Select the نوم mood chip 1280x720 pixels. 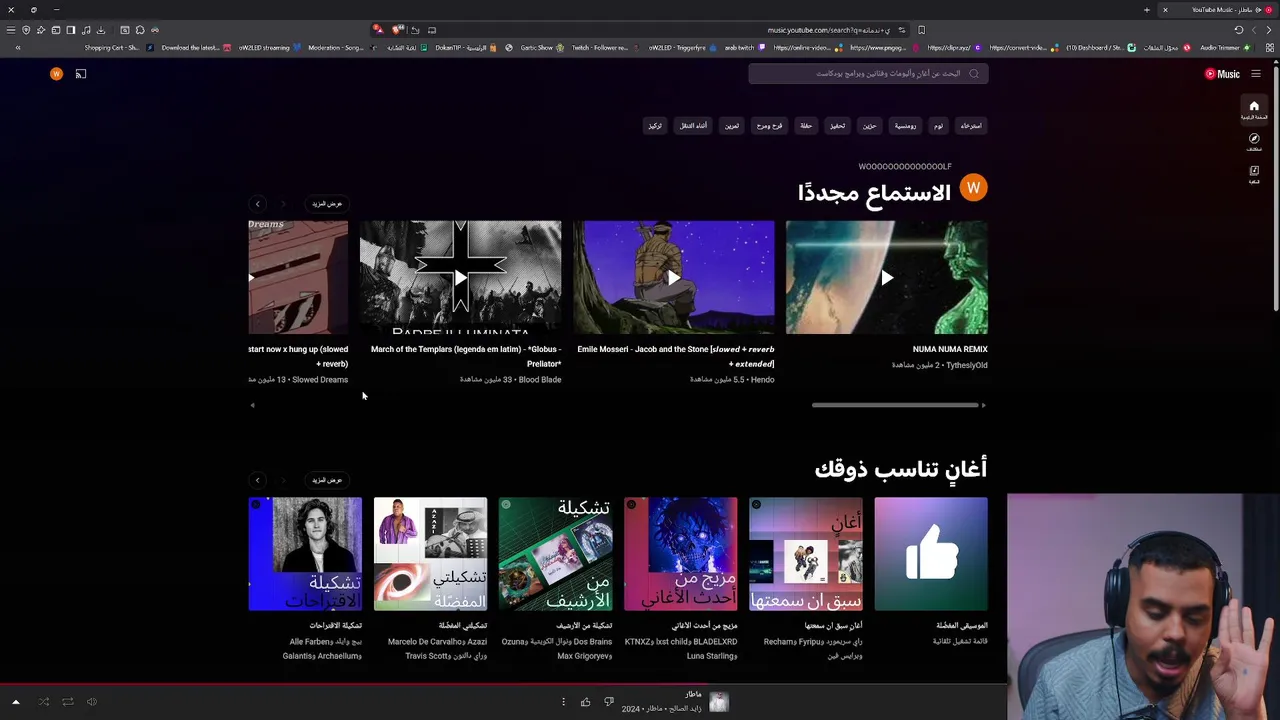pos(938,126)
